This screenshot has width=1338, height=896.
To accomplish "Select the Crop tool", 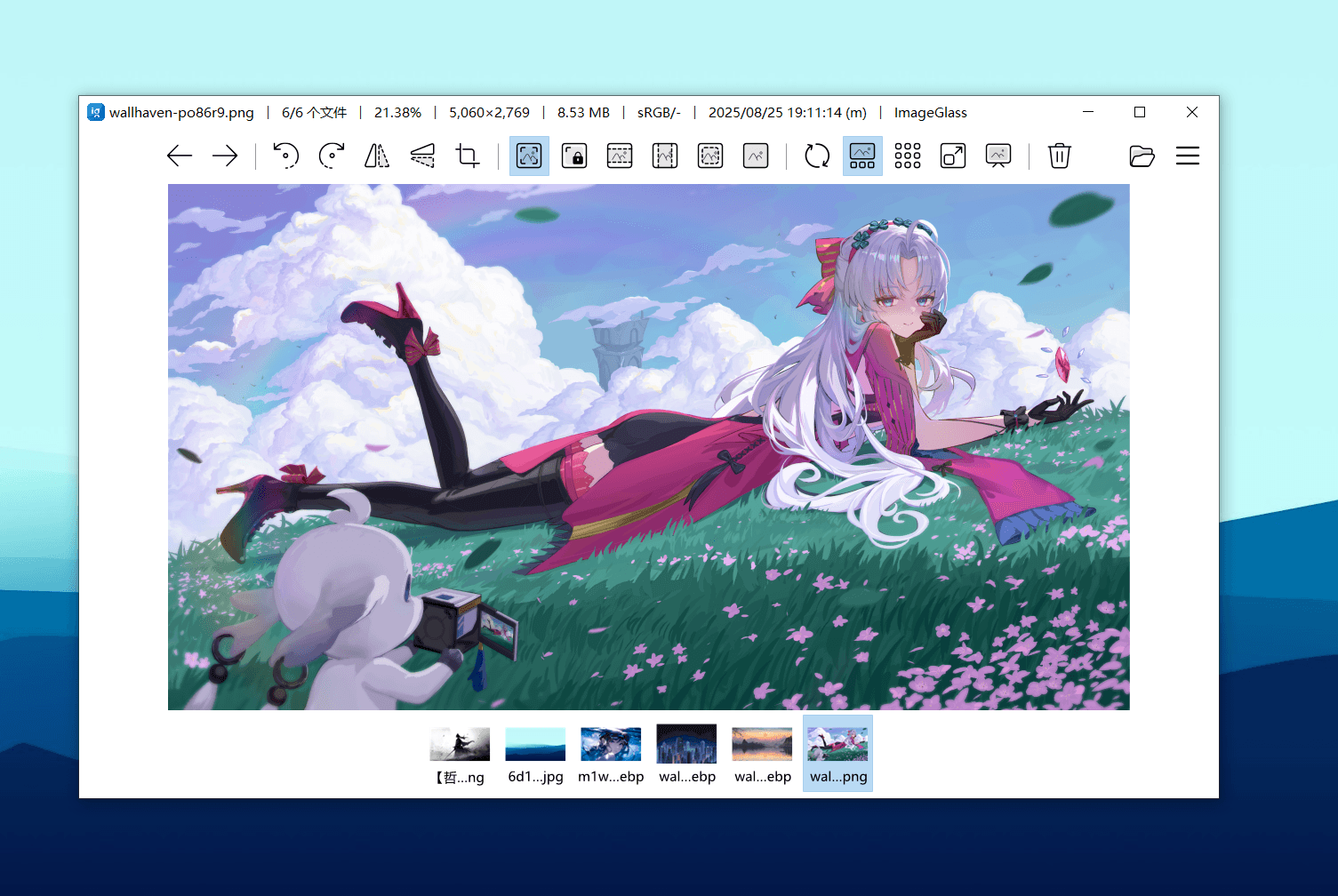I will pyautogui.click(x=468, y=156).
